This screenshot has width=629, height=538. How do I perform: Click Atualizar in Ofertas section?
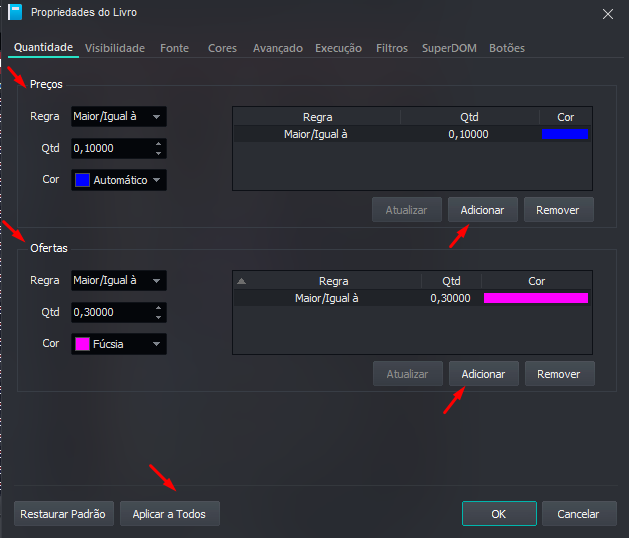pyautogui.click(x=408, y=374)
